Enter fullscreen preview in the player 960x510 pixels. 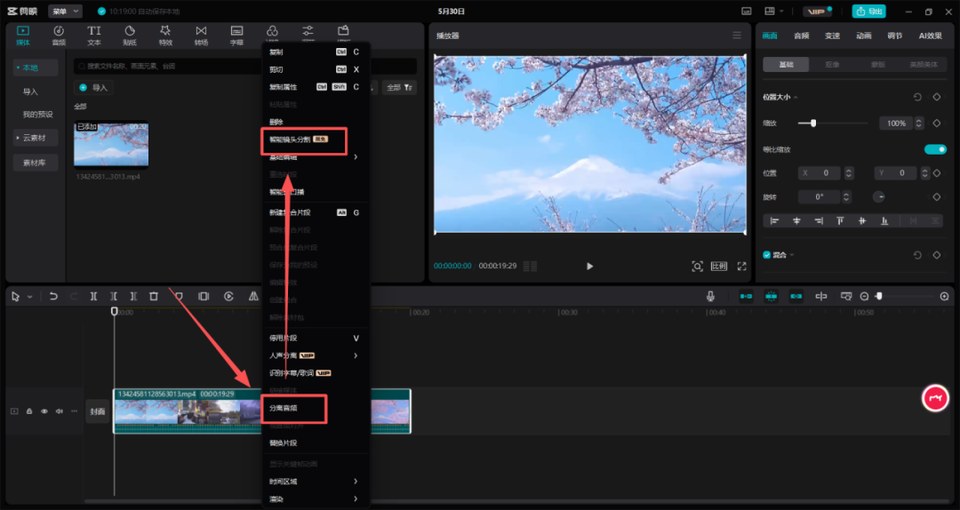tap(741, 266)
